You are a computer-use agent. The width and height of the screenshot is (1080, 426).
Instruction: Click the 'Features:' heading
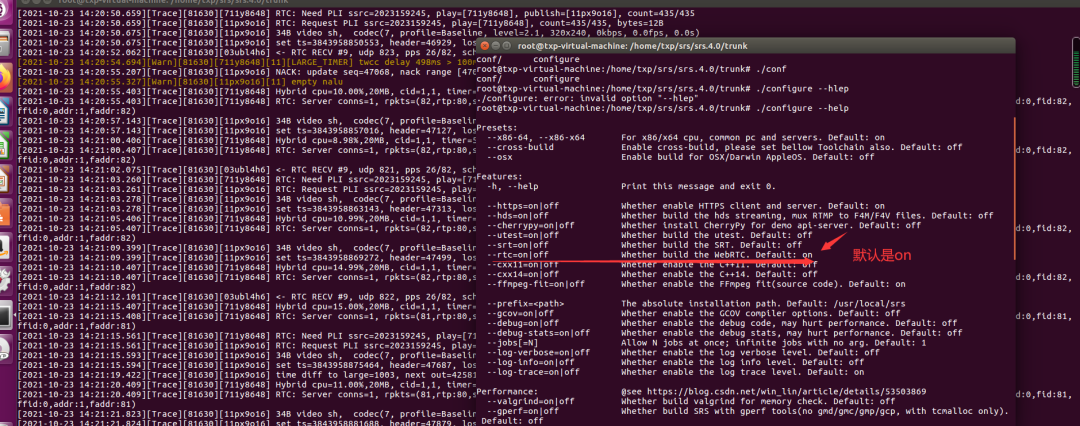[x=499, y=176]
